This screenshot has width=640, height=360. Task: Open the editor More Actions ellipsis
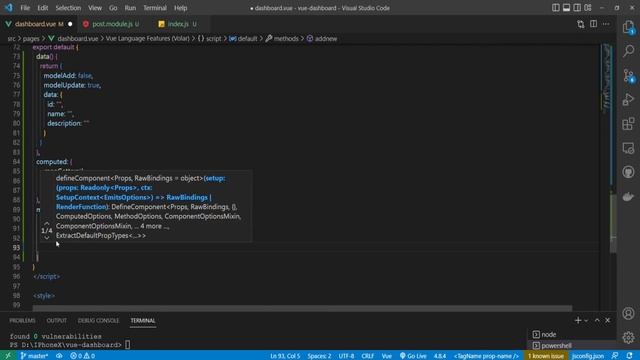606,24
